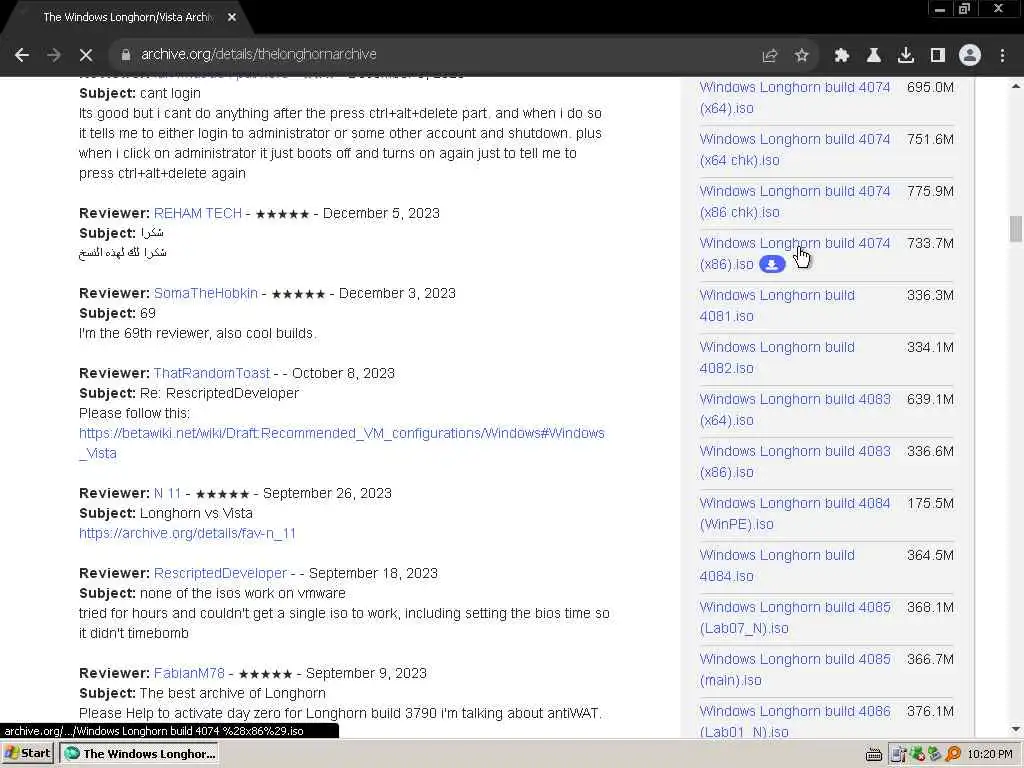This screenshot has width=1024, height=768.
Task: Open the user profile avatar
Action: point(970,56)
